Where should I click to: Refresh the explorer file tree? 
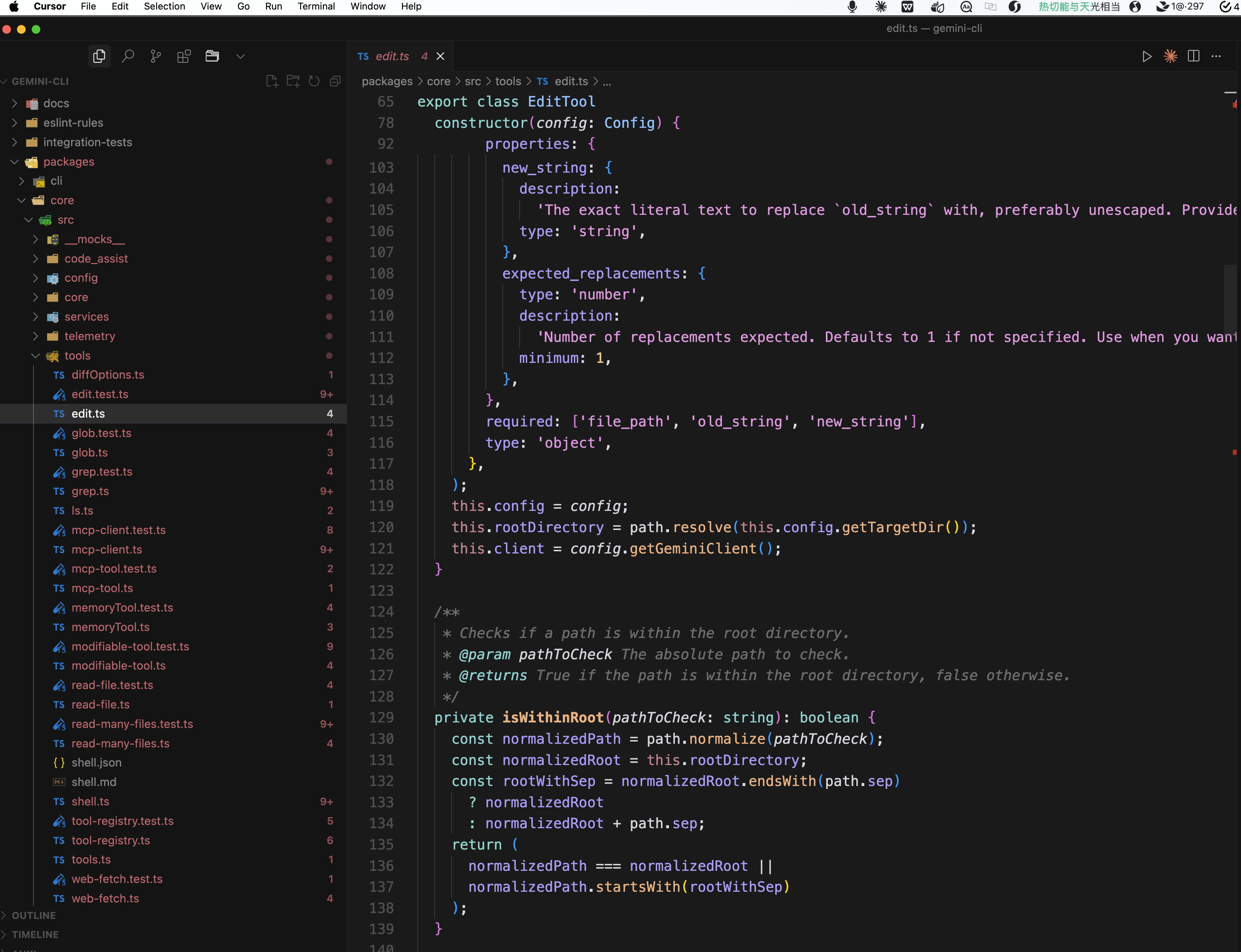coord(314,81)
